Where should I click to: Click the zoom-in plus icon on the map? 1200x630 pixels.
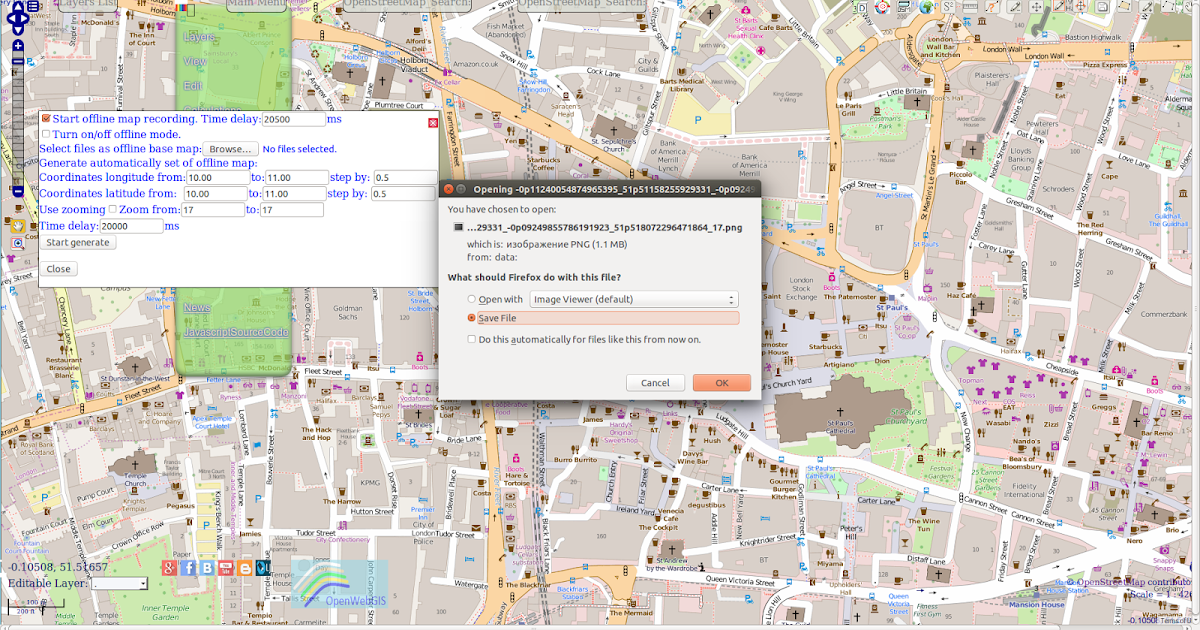17,46
